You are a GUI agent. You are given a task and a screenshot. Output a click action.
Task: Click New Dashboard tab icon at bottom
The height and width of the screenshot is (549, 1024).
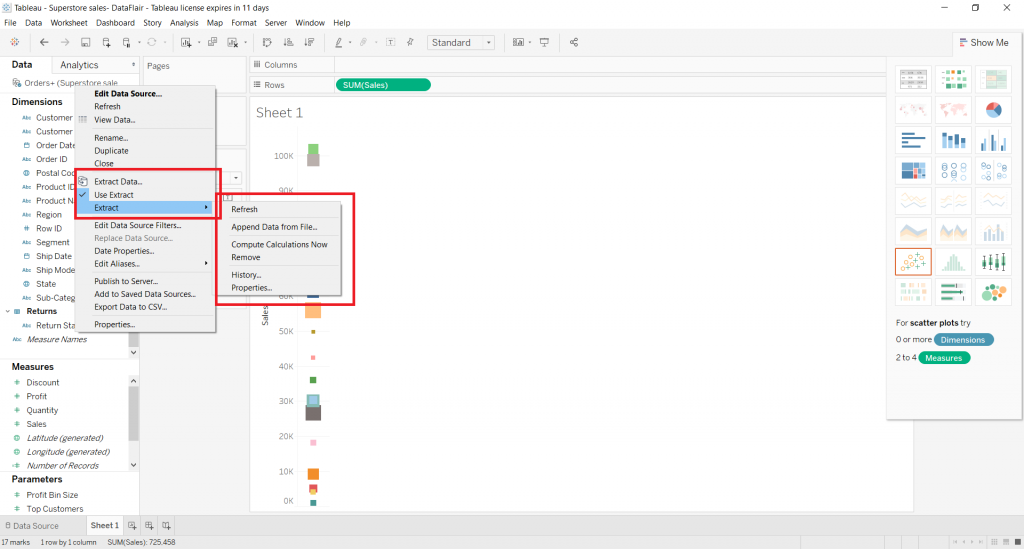tap(149, 525)
